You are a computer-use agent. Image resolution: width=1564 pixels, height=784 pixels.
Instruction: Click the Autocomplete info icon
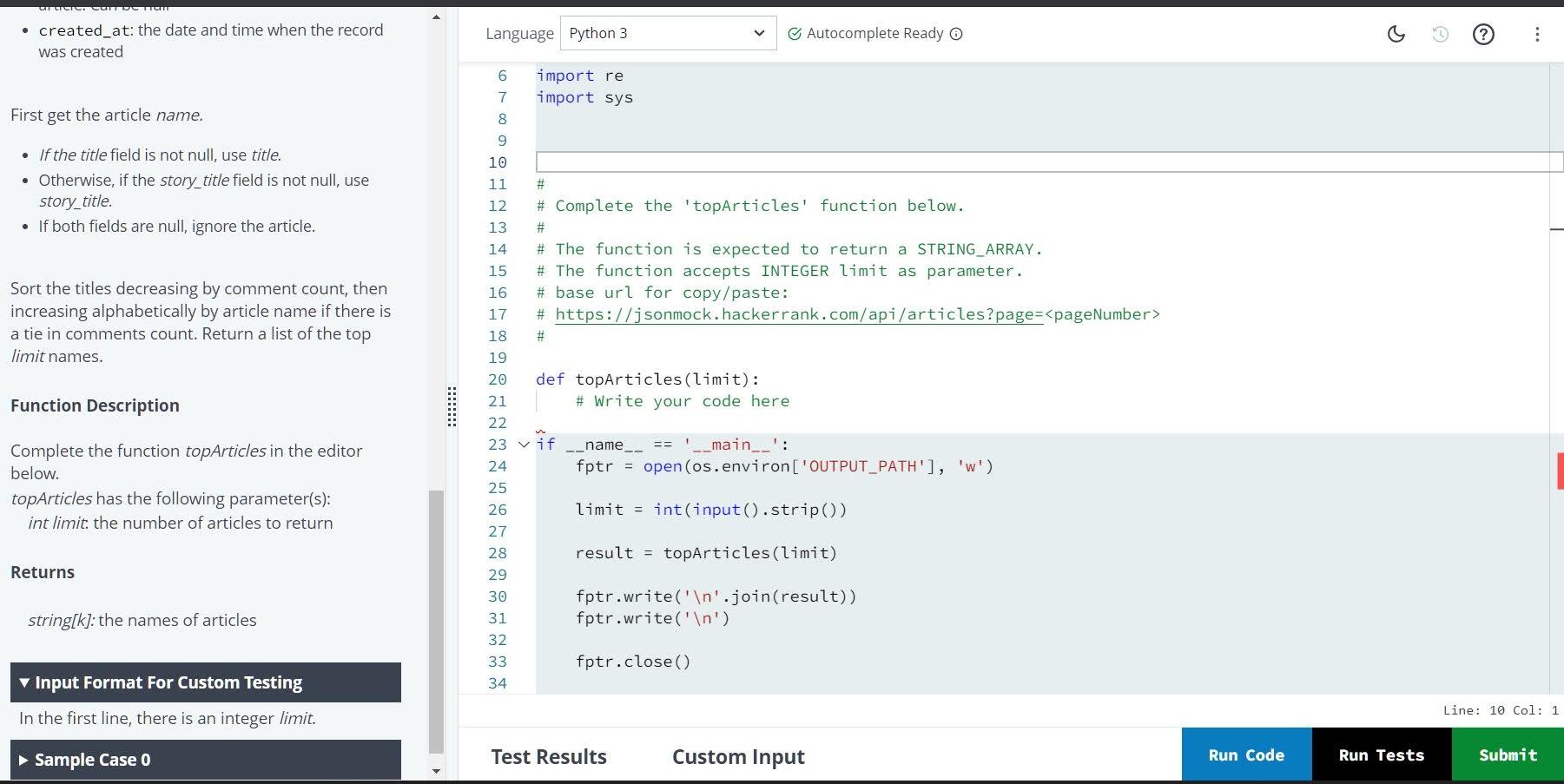click(956, 34)
